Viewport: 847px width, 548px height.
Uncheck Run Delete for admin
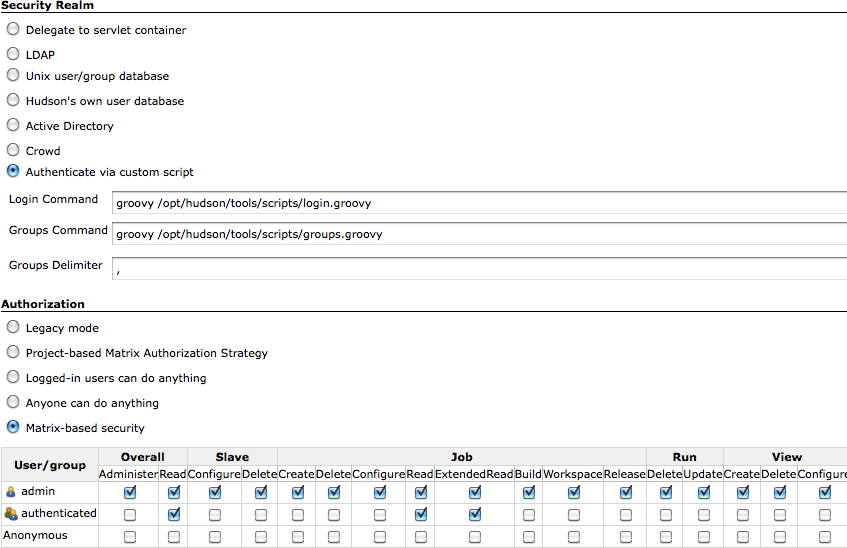666,492
